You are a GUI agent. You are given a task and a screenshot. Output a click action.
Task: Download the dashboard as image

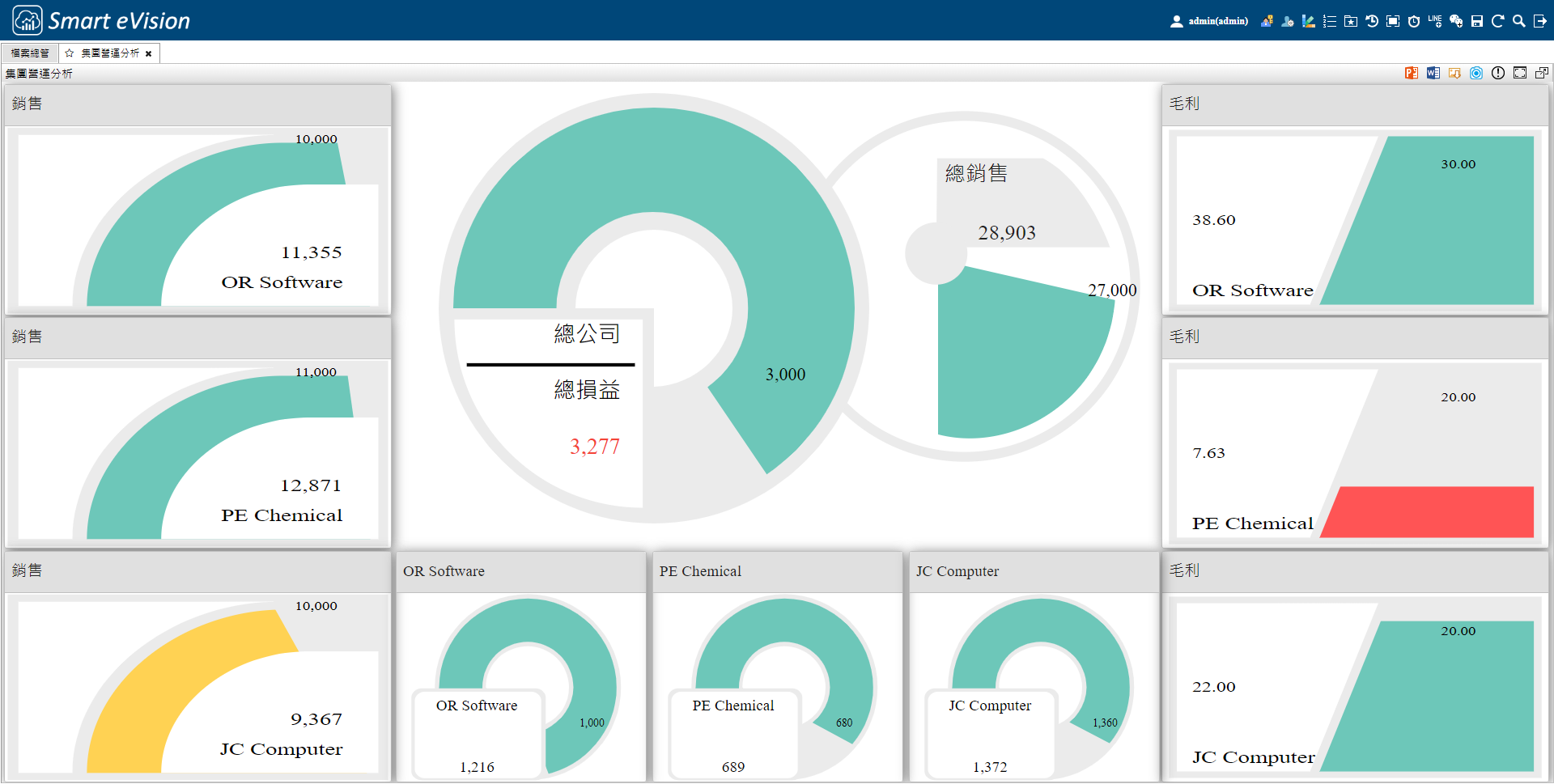pos(1454,73)
